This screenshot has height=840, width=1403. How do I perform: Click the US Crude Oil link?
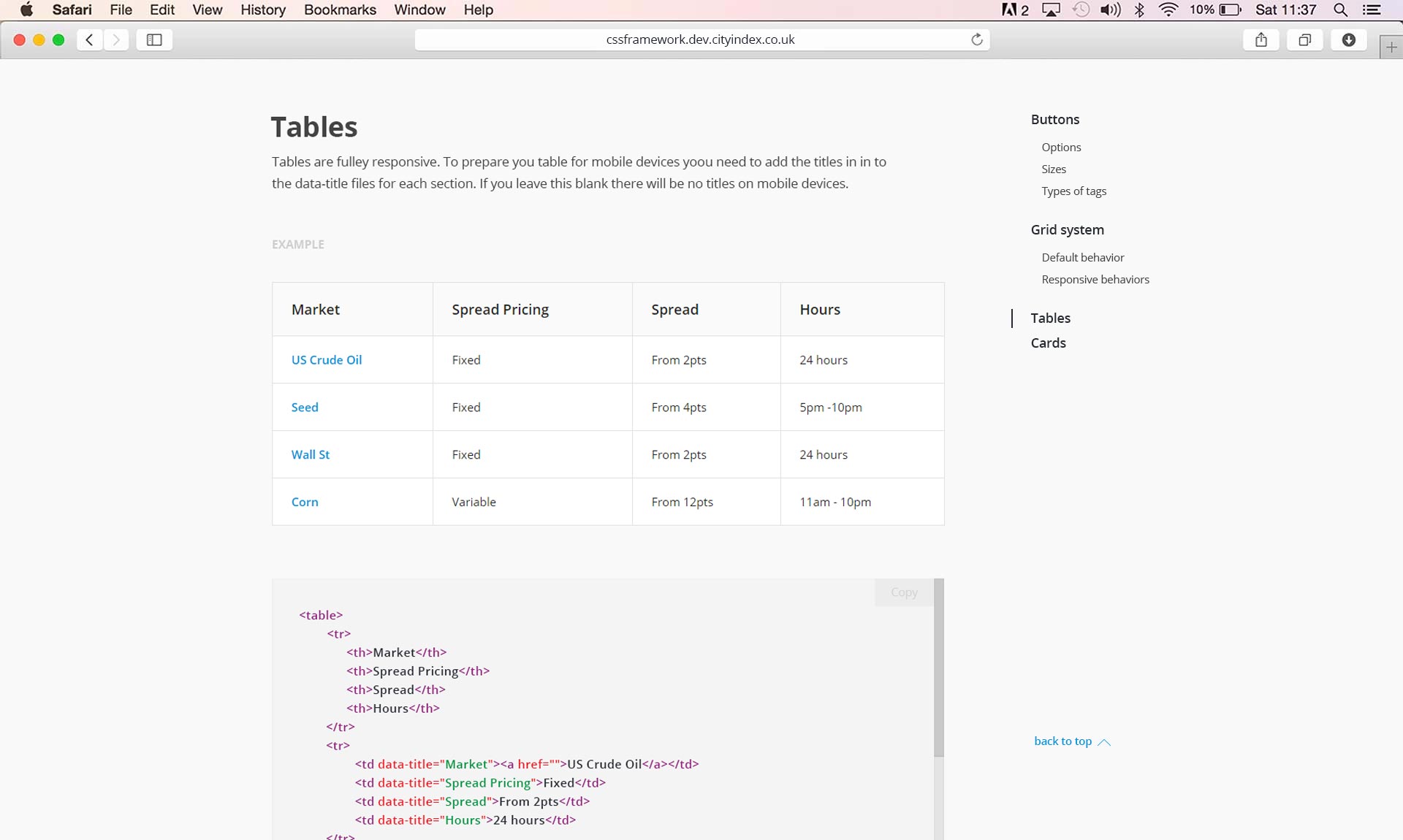[326, 360]
